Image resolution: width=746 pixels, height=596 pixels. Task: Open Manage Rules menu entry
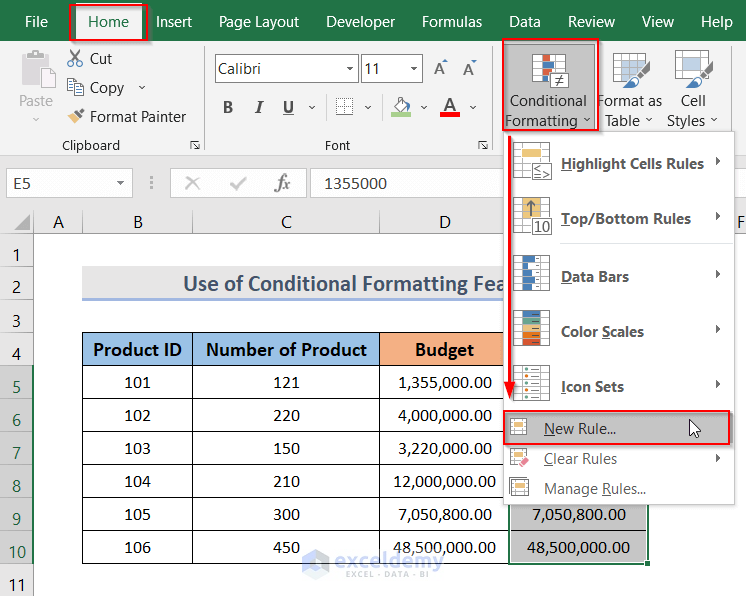coord(594,489)
